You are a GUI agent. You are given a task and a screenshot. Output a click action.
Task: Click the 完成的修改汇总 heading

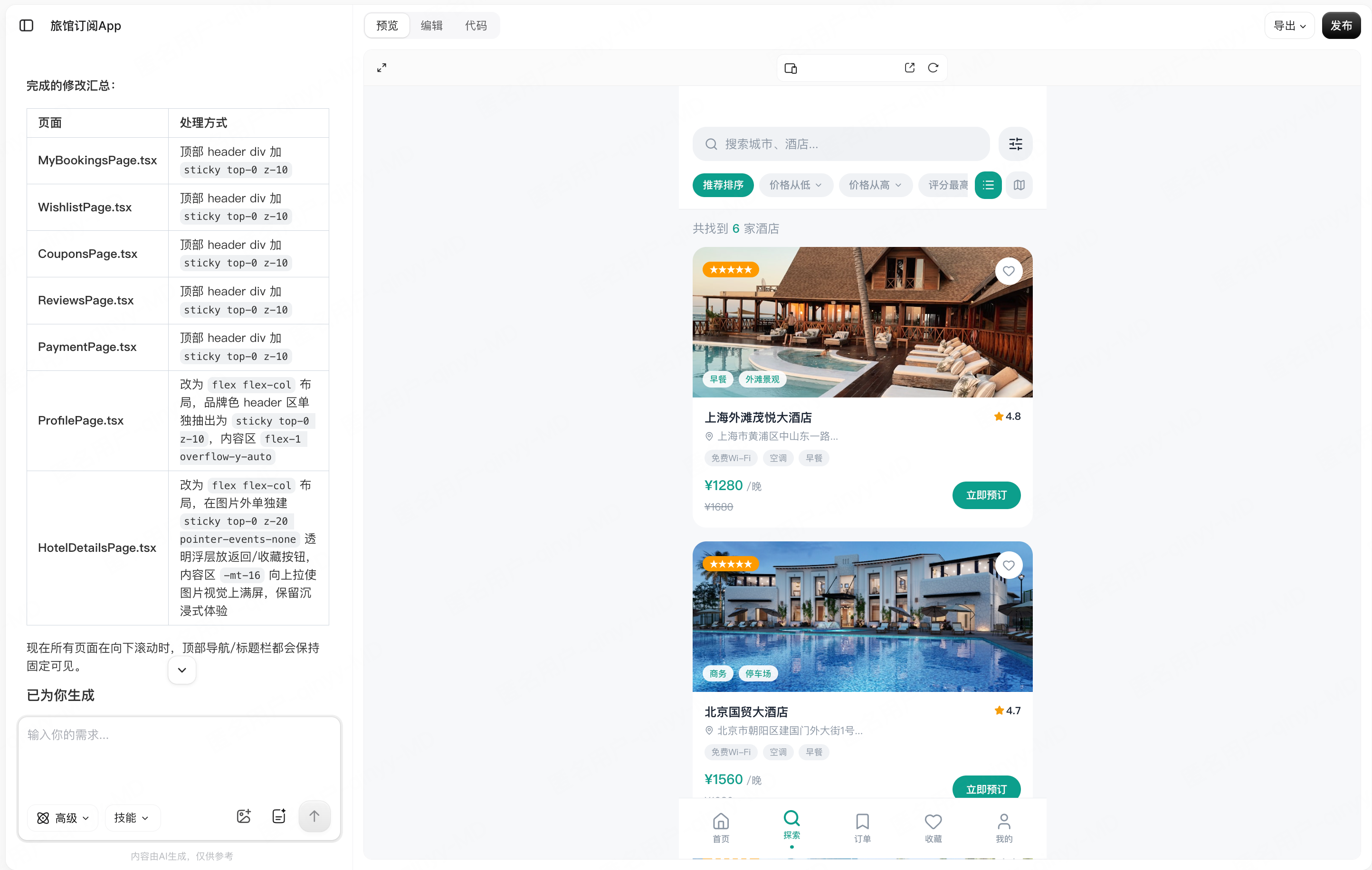(x=71, y=85)
